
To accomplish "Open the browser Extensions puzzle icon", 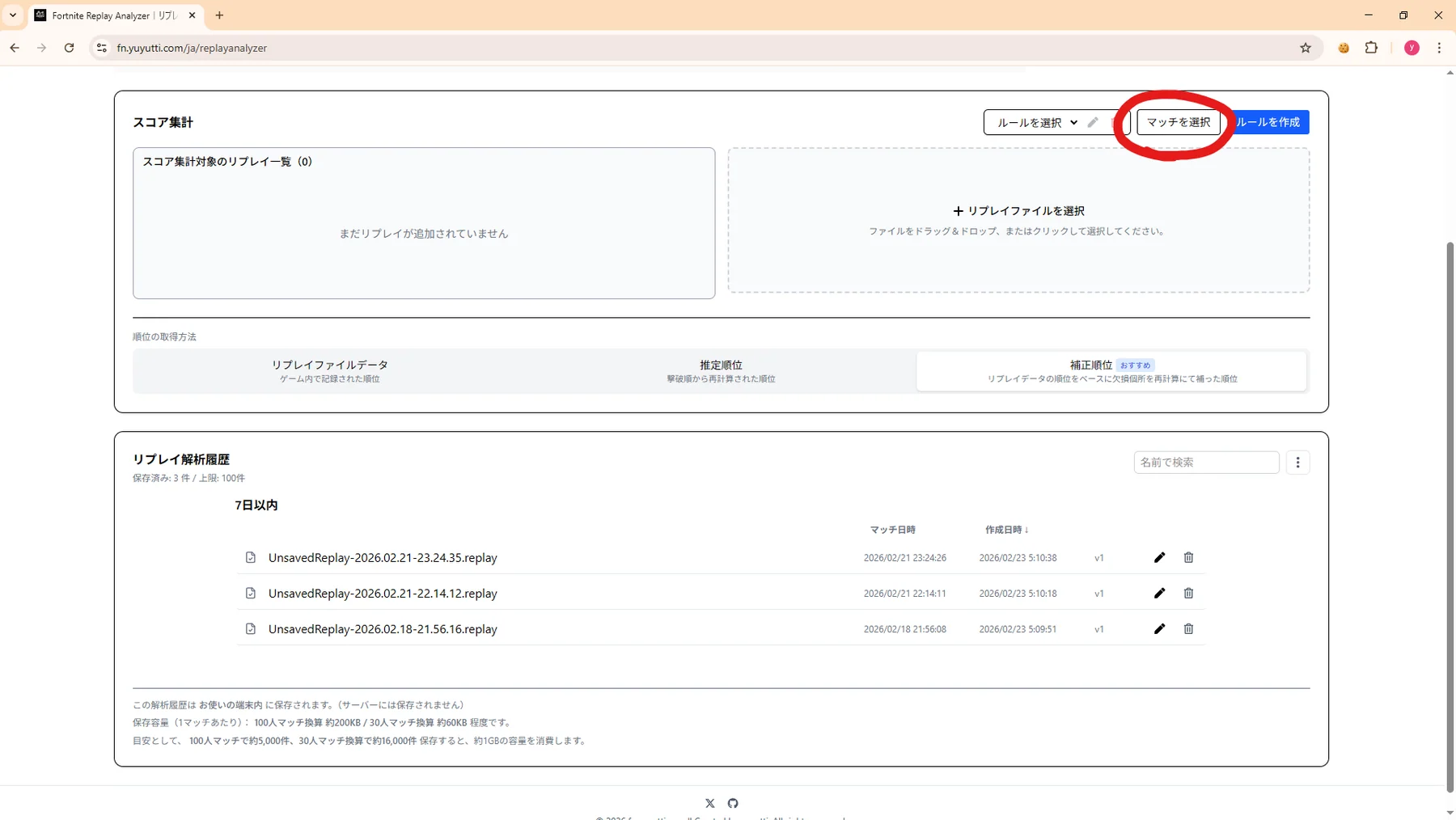I will click(x=1371, y=48).
